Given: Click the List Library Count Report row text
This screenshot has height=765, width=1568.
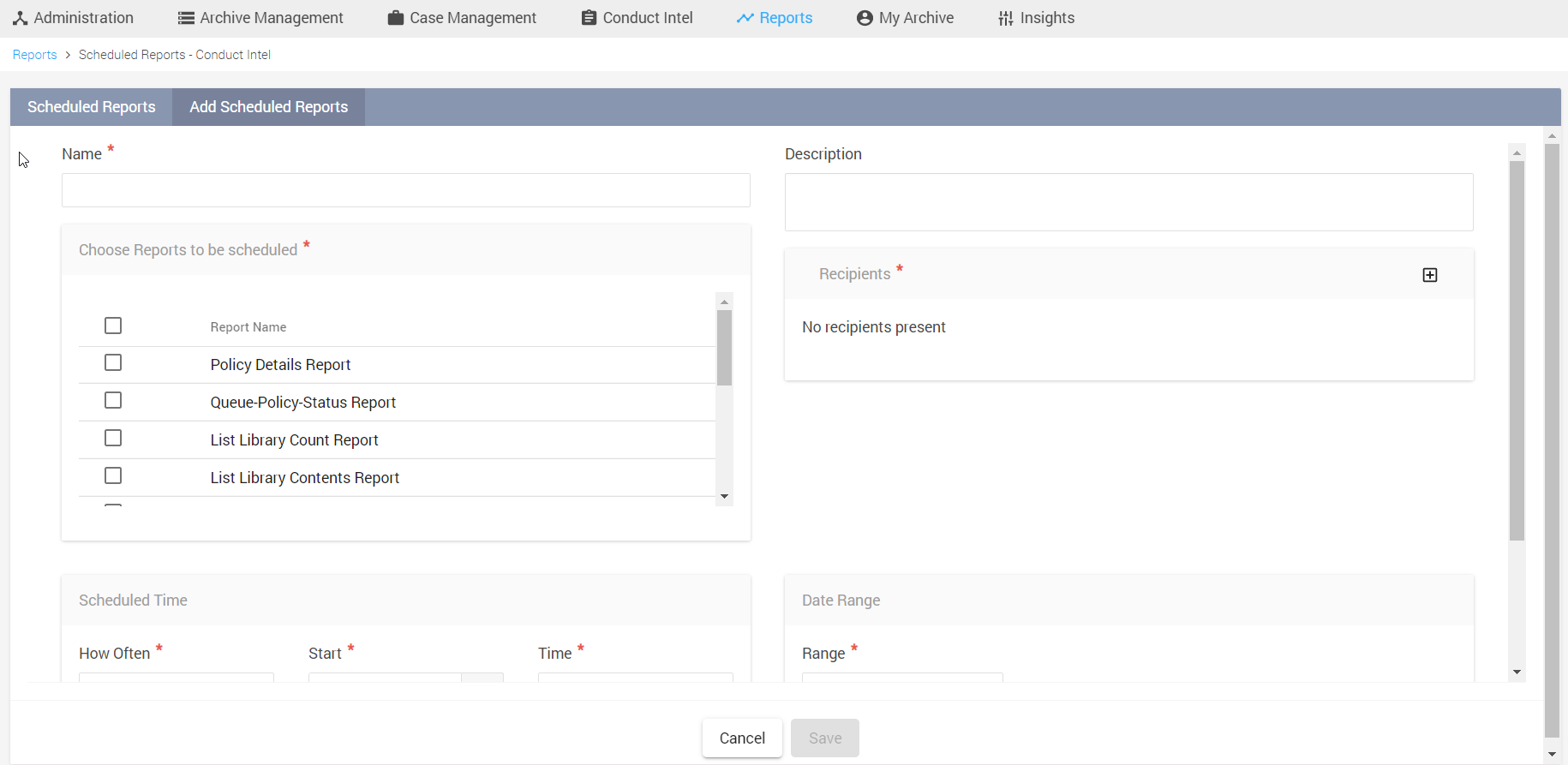Looking at the screenshot, I should tap(295, 440).
